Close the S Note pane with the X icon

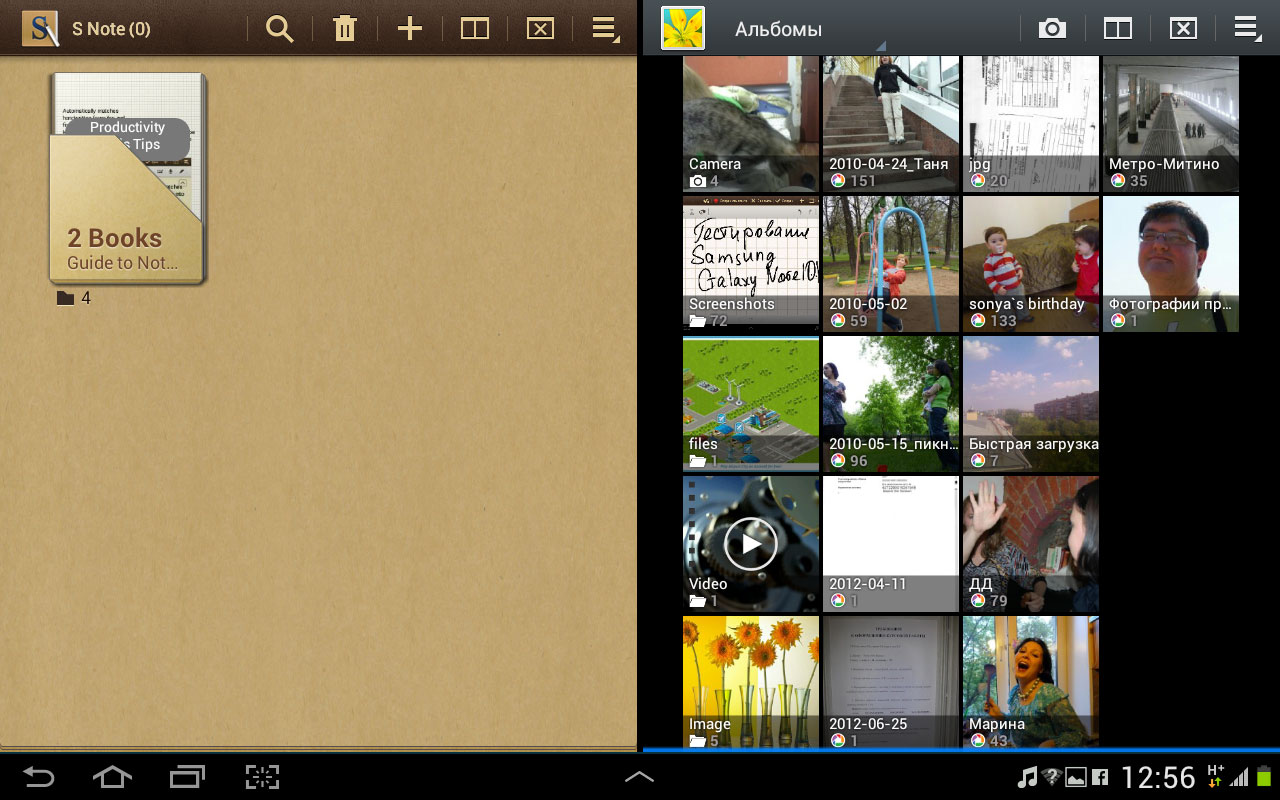pyautogui.click(x=540, y=29)
